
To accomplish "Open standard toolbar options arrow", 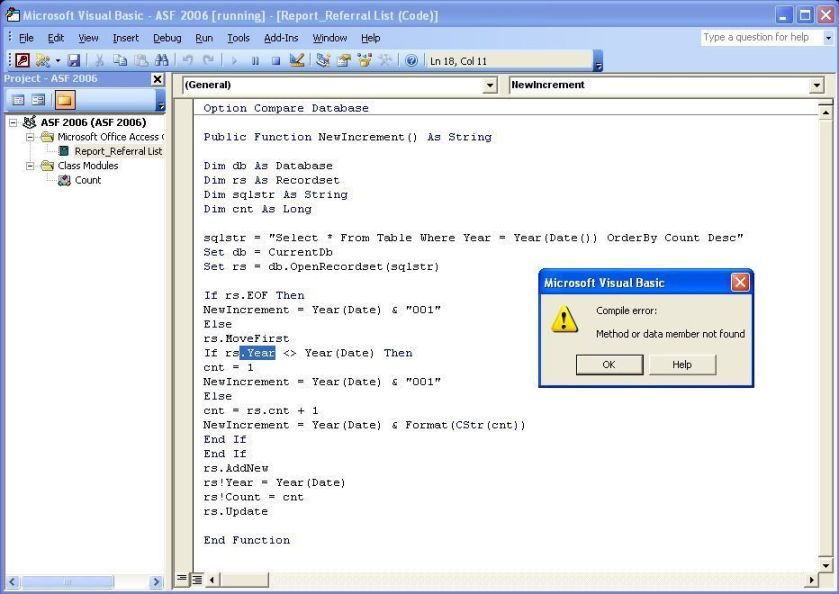I will point(598,61).
